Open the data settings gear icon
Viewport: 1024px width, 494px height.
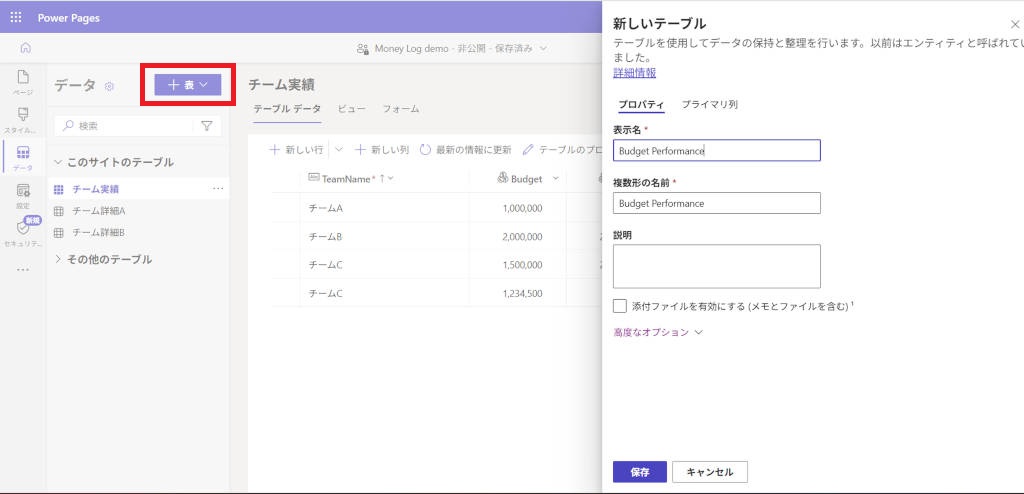pyautogui.click(x=110, y=86)
